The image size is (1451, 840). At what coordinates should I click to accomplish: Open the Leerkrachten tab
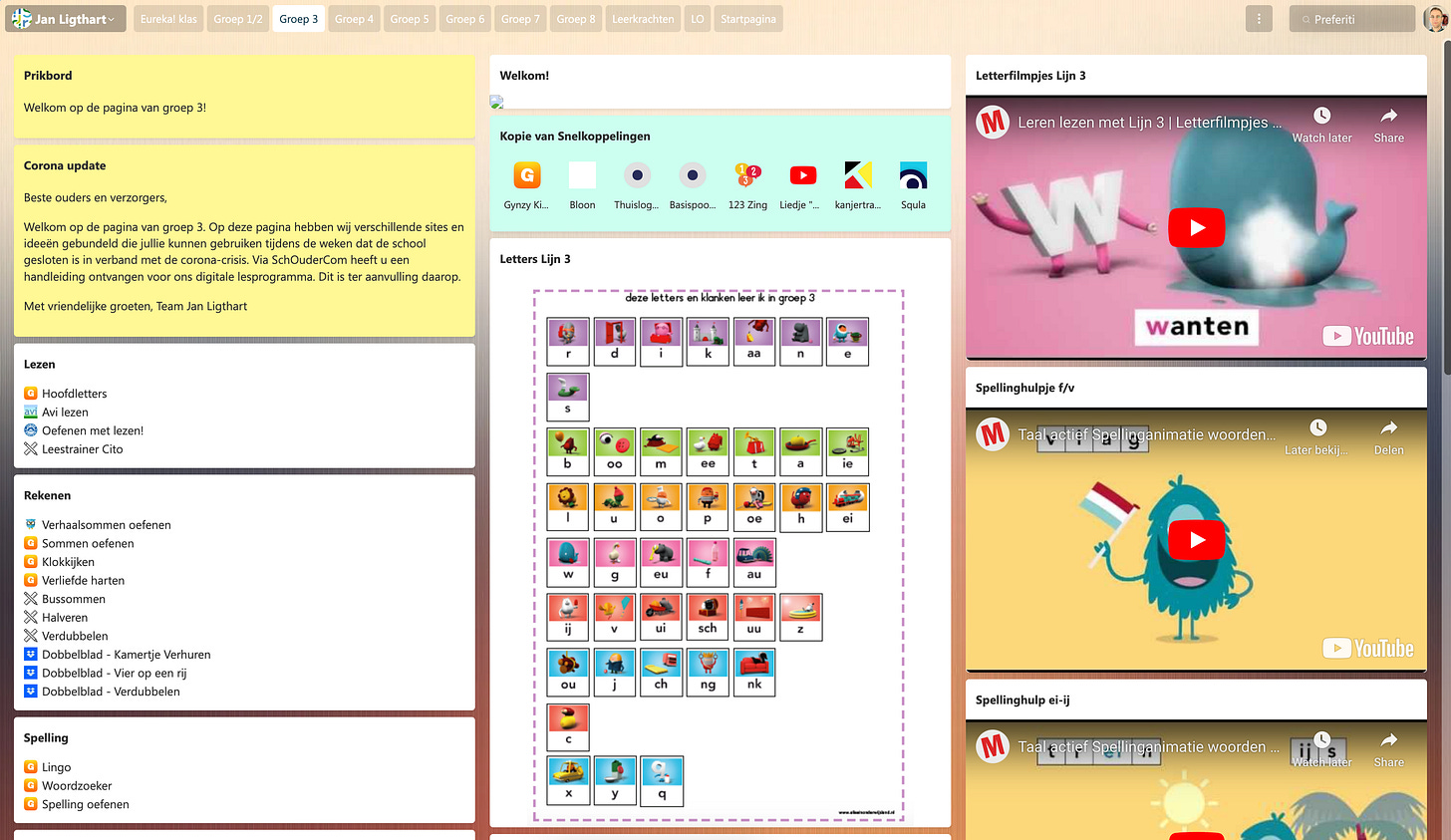click(x=643, y=19)
